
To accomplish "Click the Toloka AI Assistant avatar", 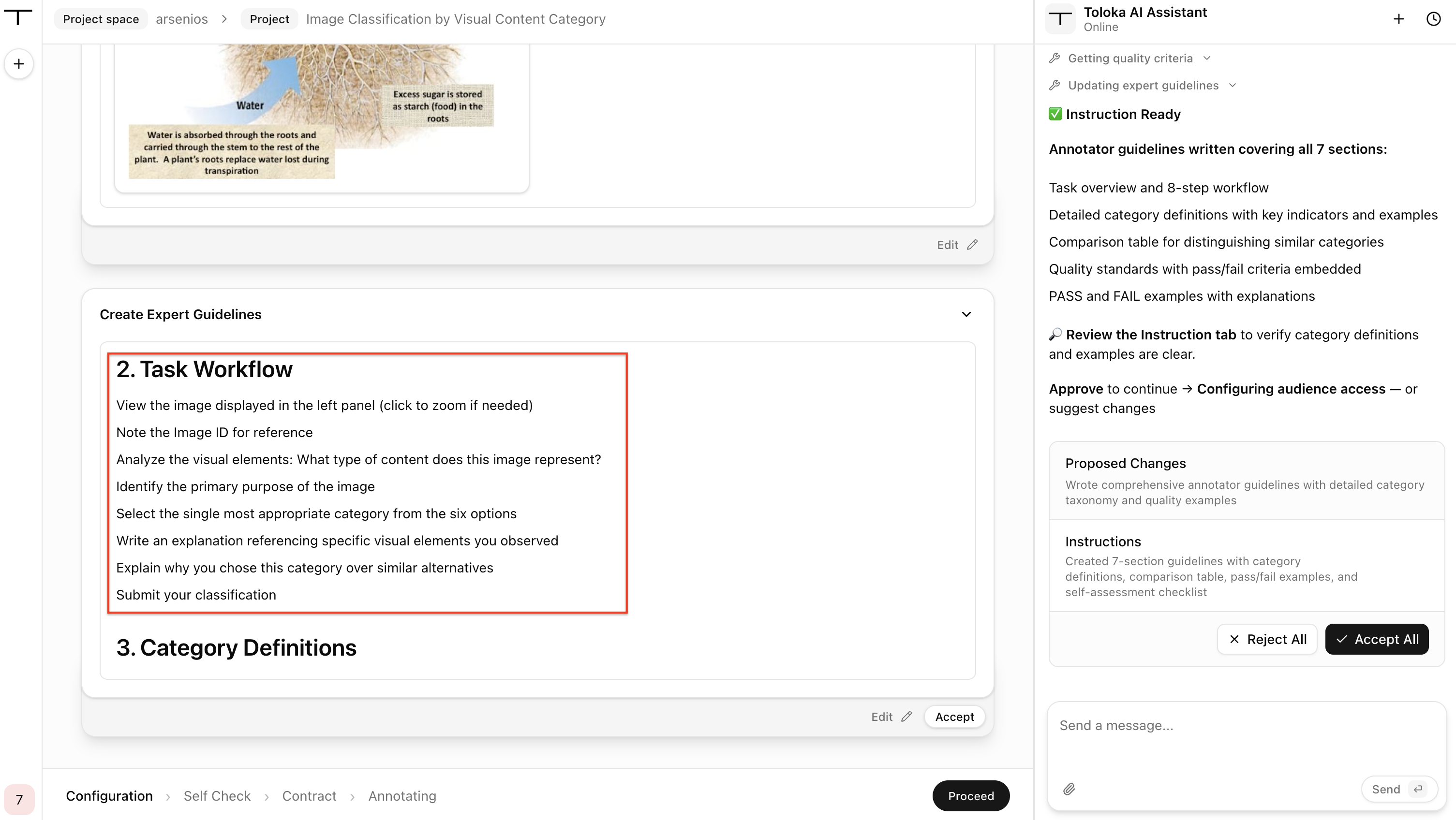I will tap(1060, 19).
